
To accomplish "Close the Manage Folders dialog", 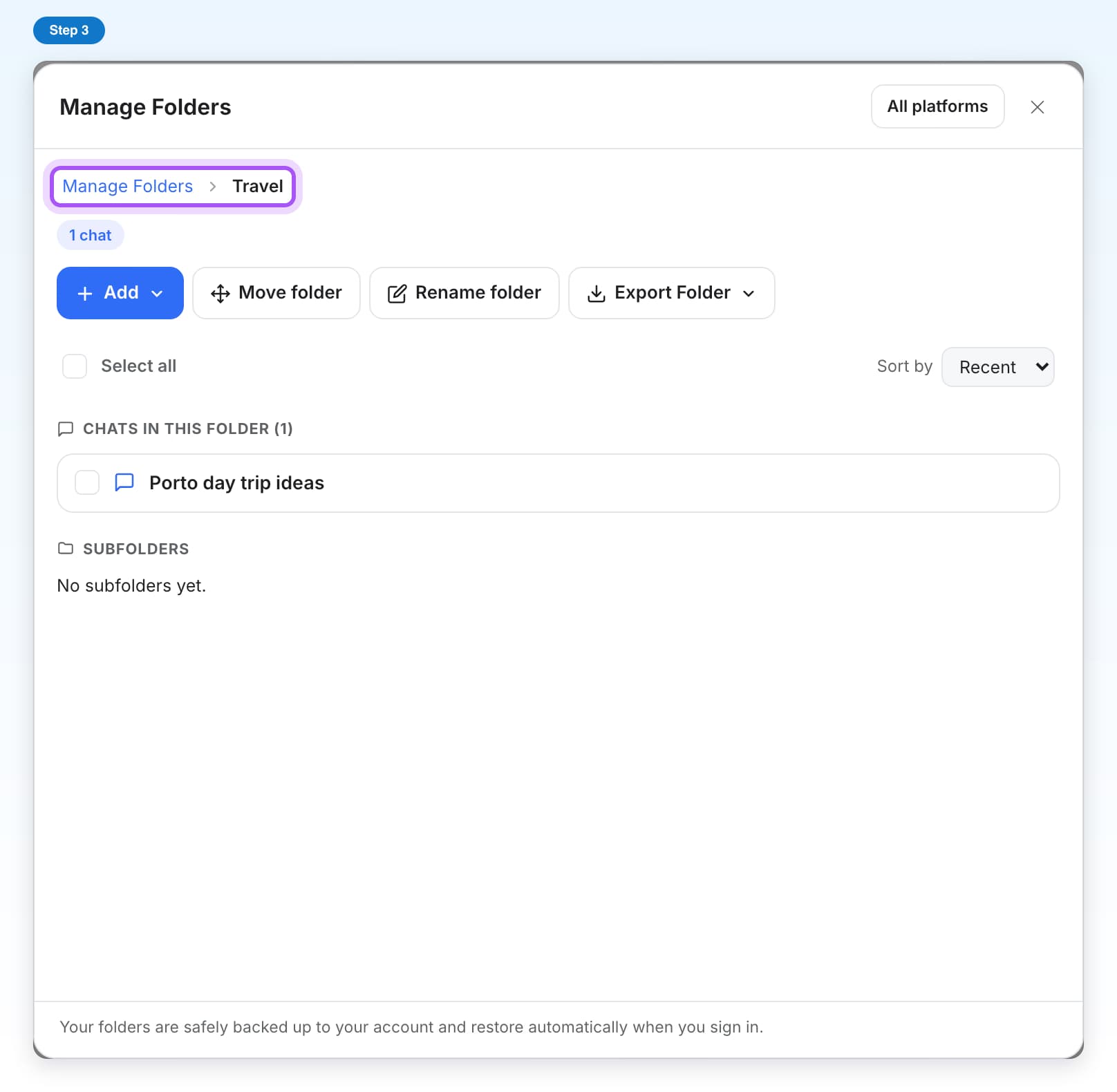I will [1038, 107].
